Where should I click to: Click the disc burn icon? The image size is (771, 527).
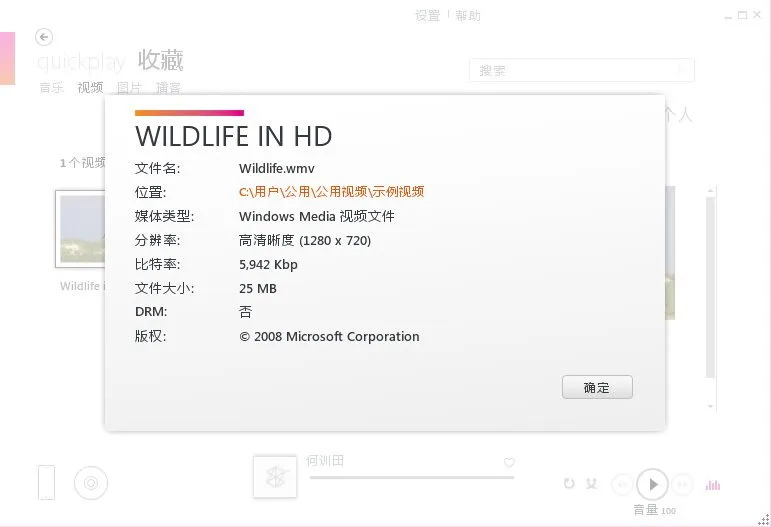pos(91,483)
